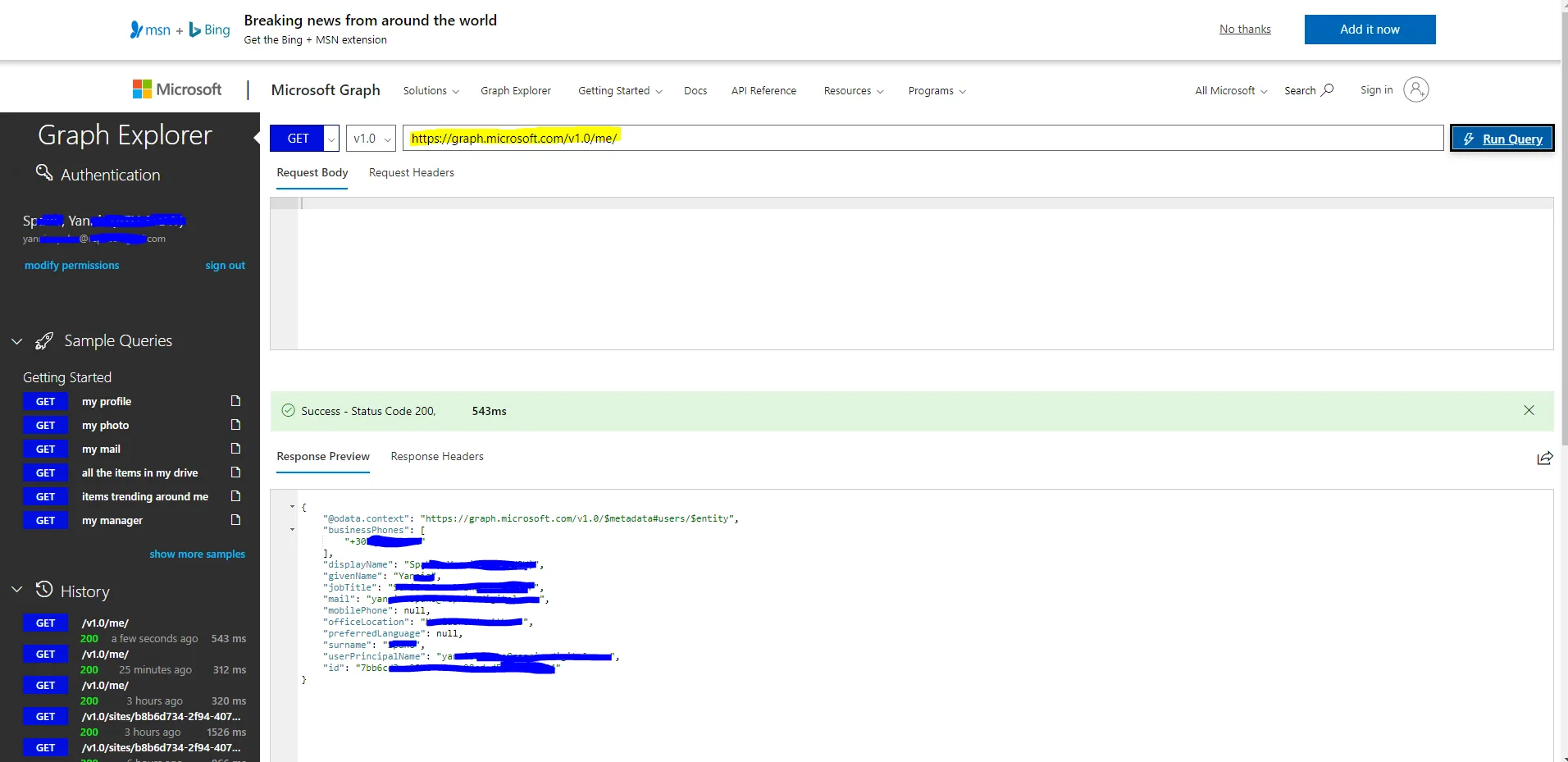Click the Microsoft Graph title link
The width and height of the screenshot is (1568, 762).
[326, 90]
